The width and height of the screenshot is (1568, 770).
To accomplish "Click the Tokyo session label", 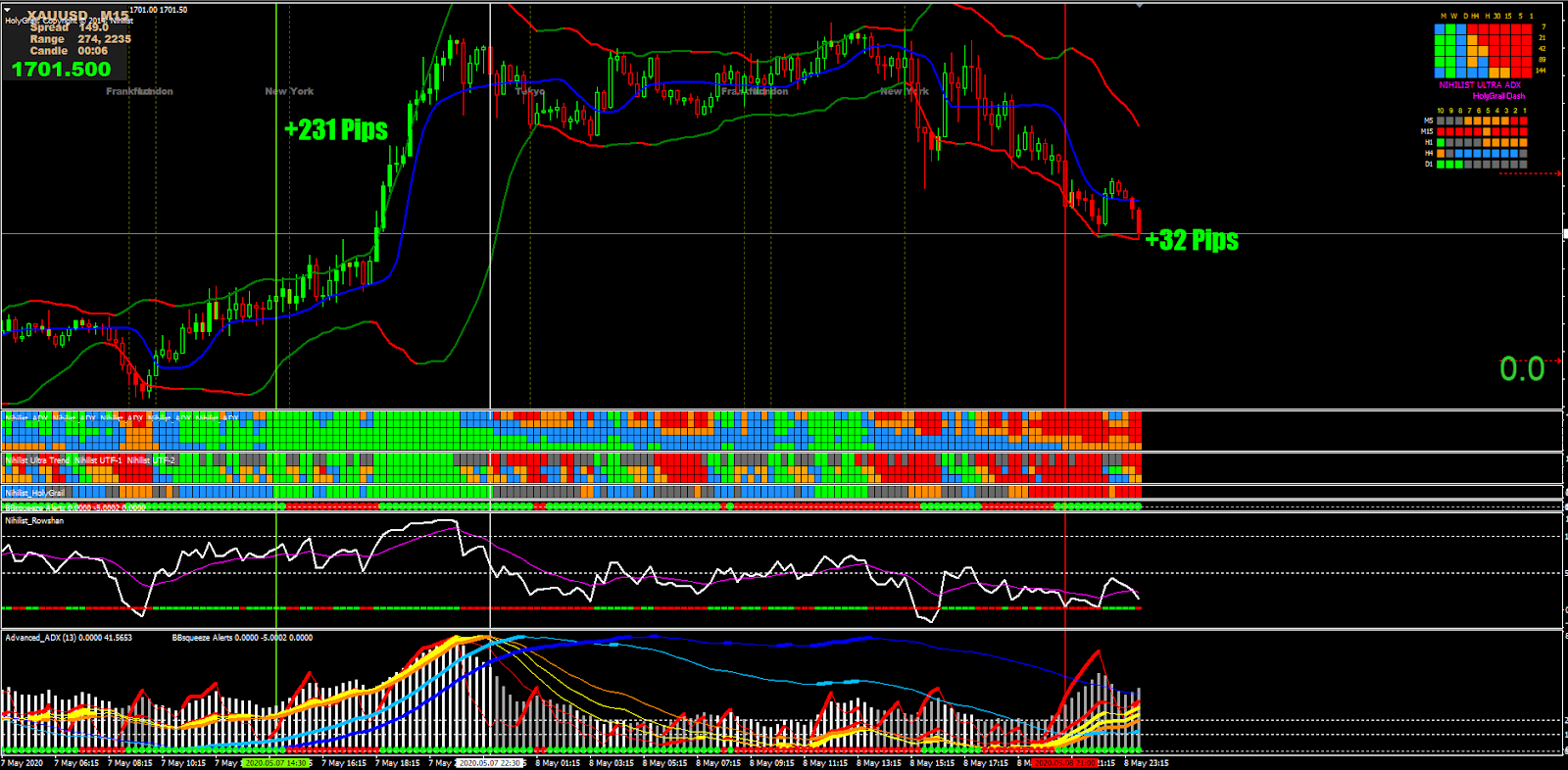I will [530, 91].
